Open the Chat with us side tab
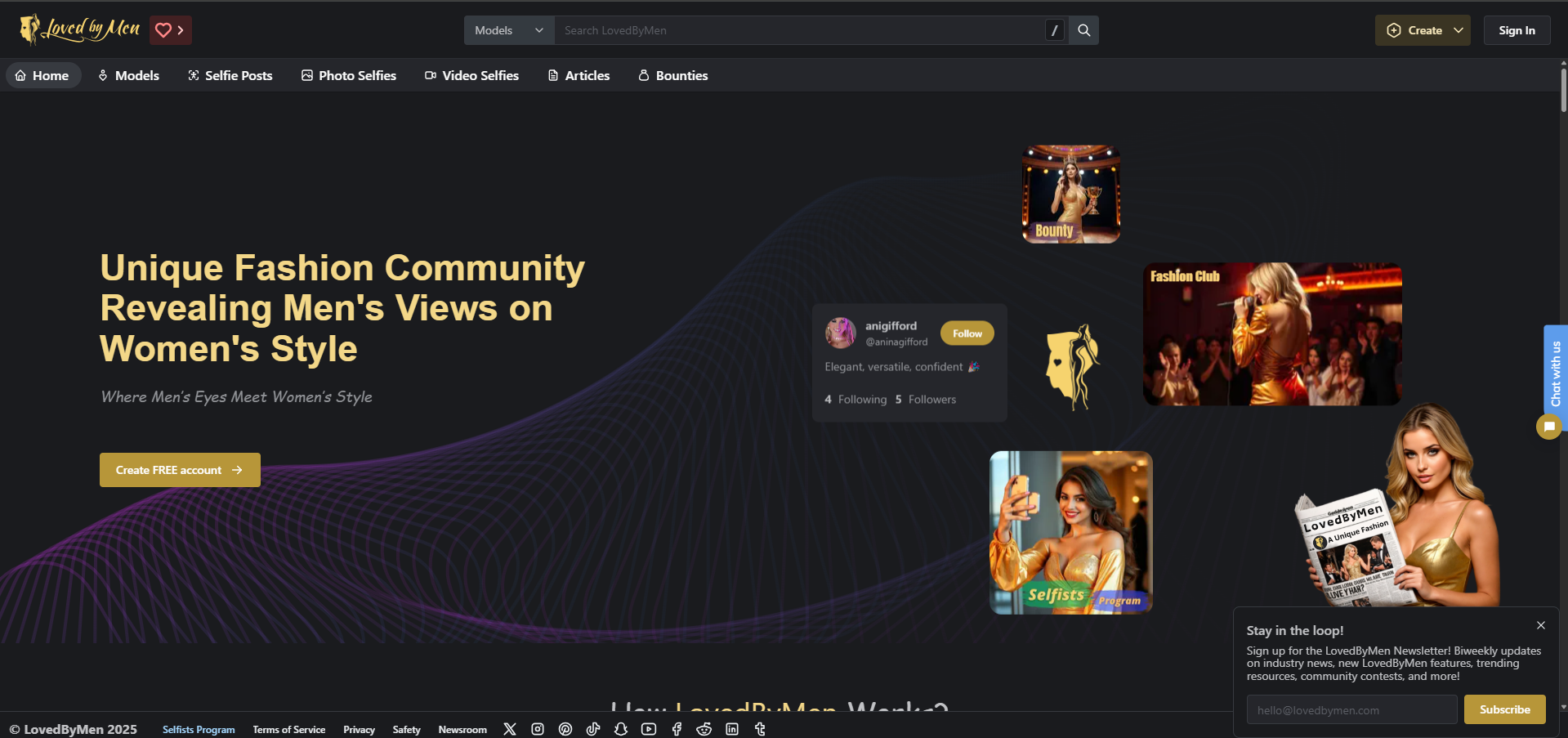The height and width of the screenshot is (738, 1568). pyautogui.click(x=1556, y=373)
